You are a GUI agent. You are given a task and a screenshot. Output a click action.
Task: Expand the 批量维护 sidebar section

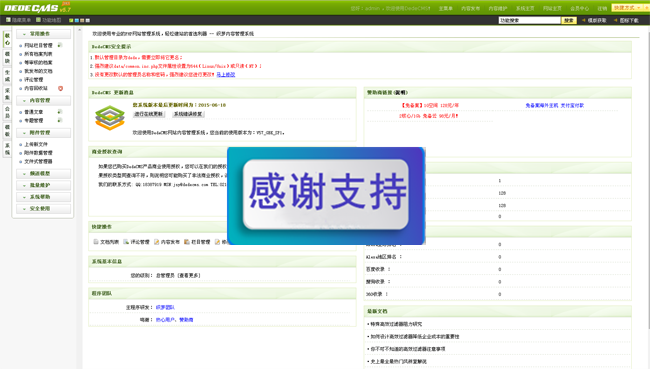coord(44,185)
